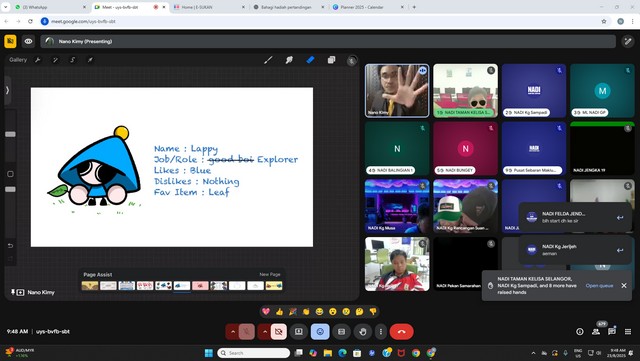Viewport: 640px width, 361px height.
Task: Send the heart emoji reaction
Action: [x=266, y=312]
